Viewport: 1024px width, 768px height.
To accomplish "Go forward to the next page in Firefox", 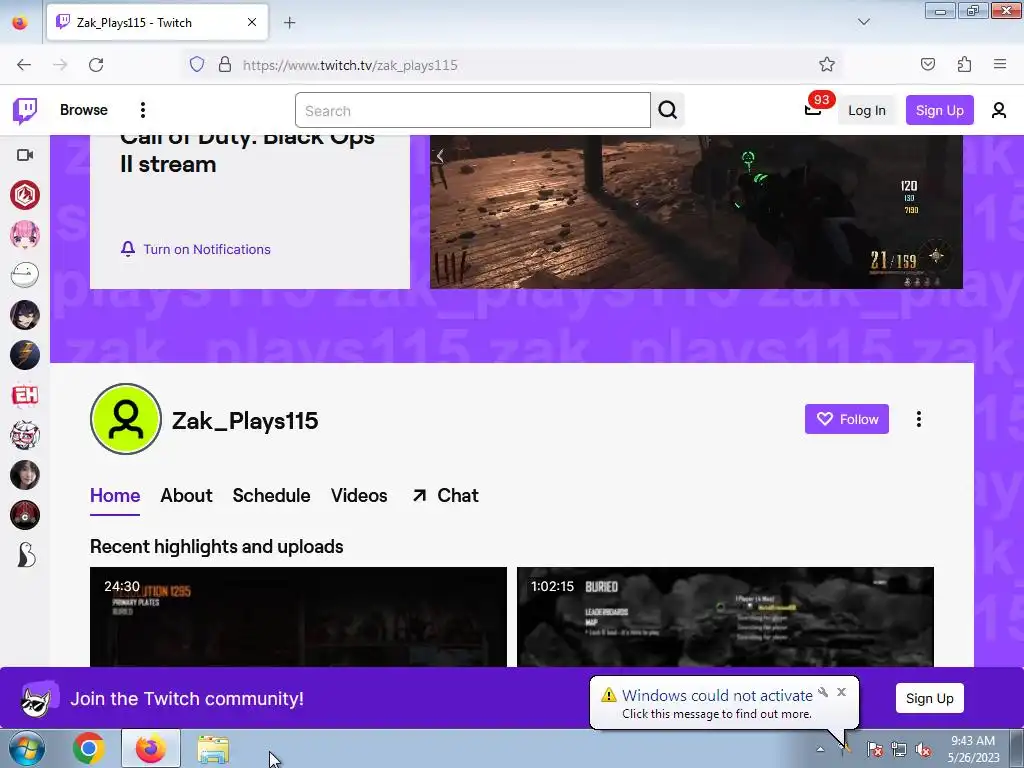I will coord(60,65).
